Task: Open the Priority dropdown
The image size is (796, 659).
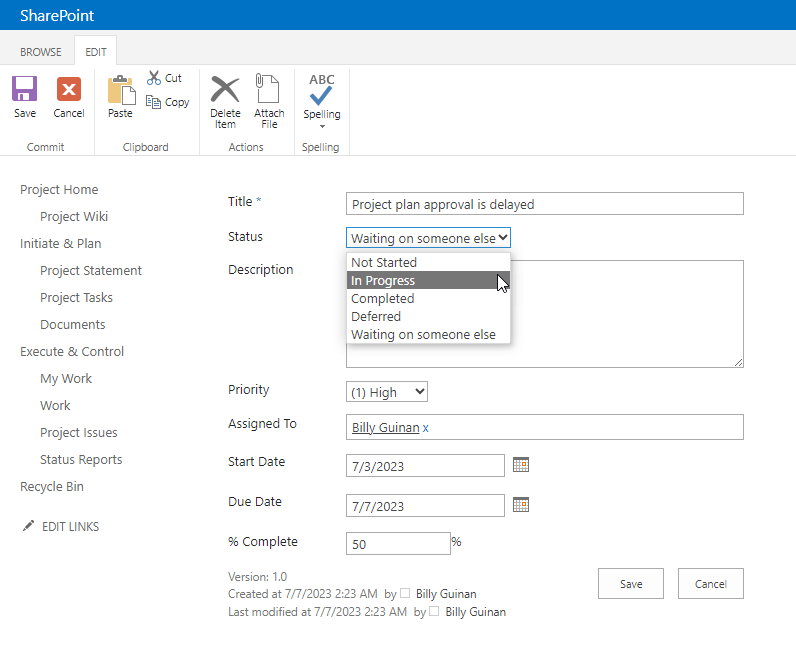Action: [x=387, y=392]
